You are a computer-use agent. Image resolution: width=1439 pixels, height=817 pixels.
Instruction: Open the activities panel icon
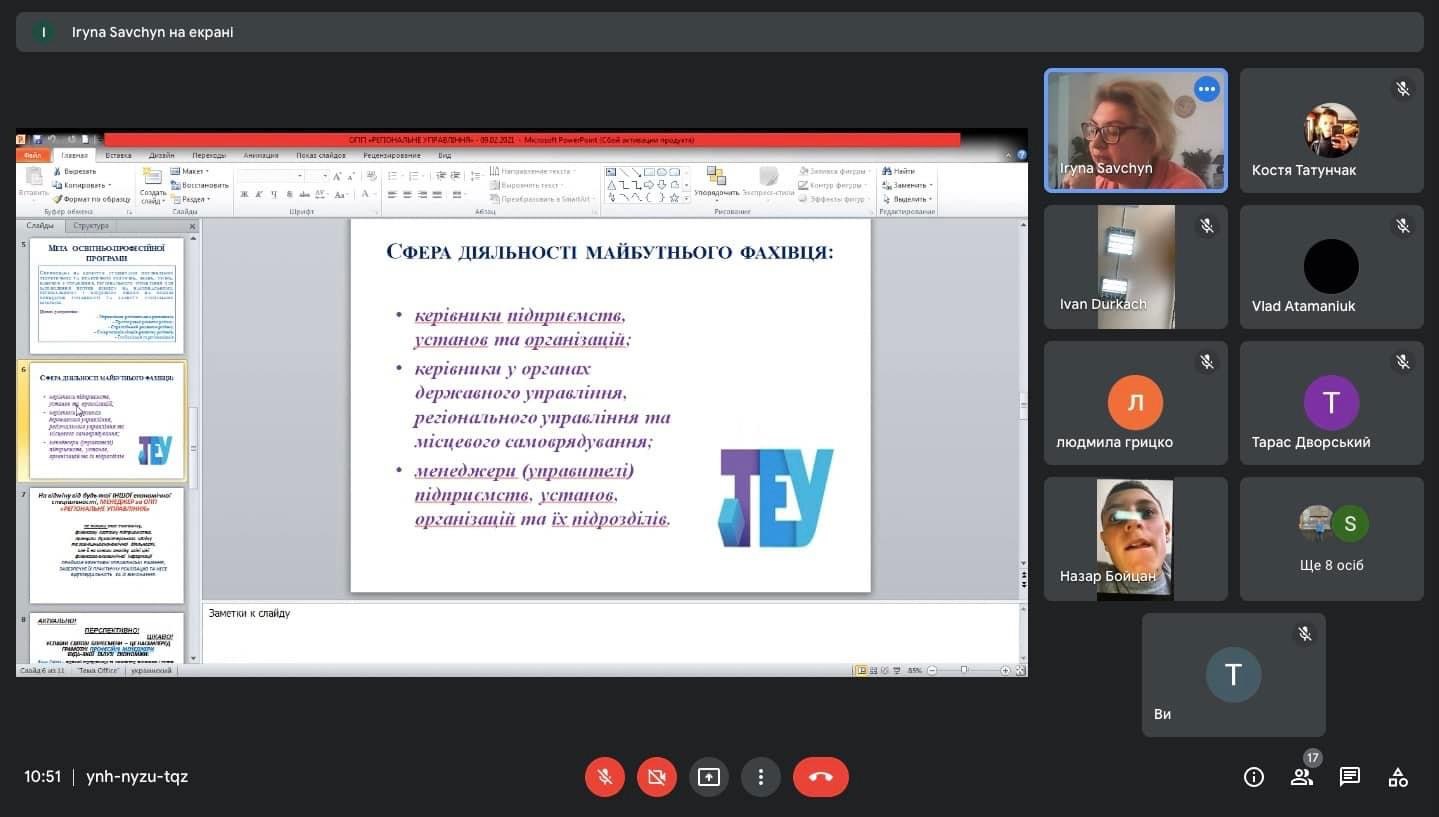click(x=1398, y=777)
